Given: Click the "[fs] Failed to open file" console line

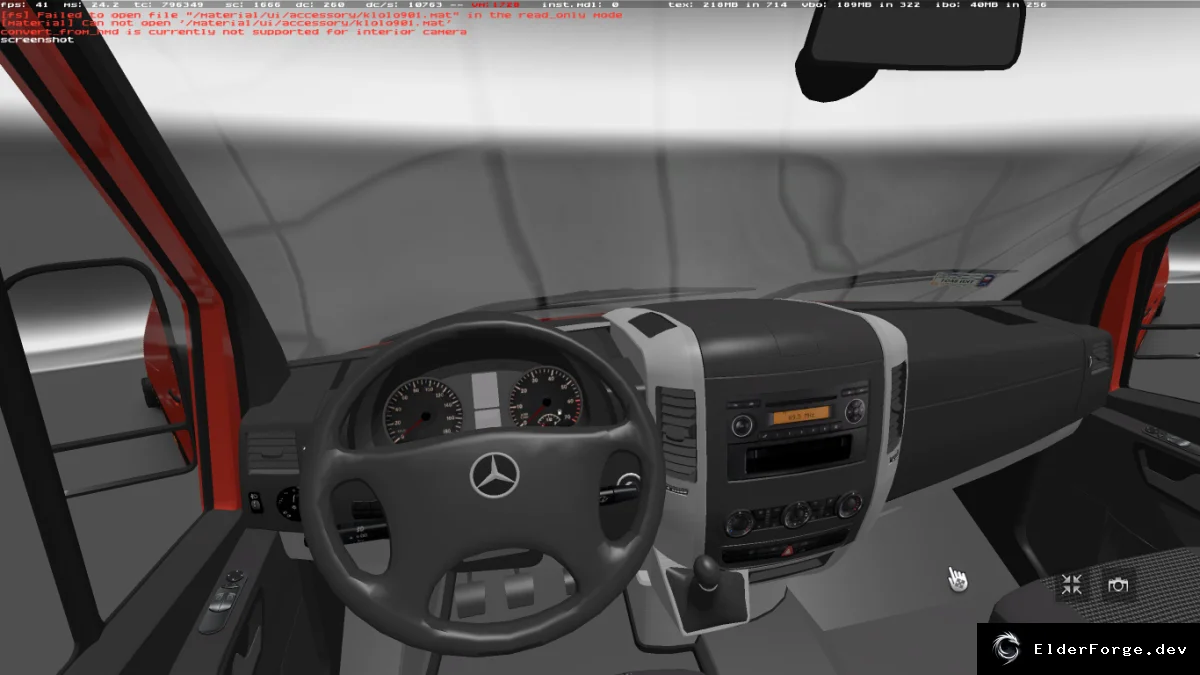Looking at the screenshot, I should [x=311, y=15].
